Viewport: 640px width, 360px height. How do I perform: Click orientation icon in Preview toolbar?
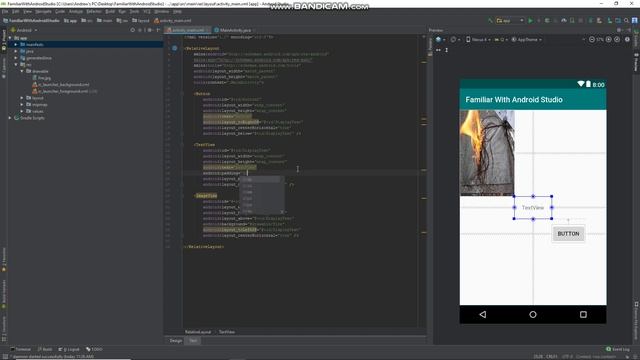[454, 40]
